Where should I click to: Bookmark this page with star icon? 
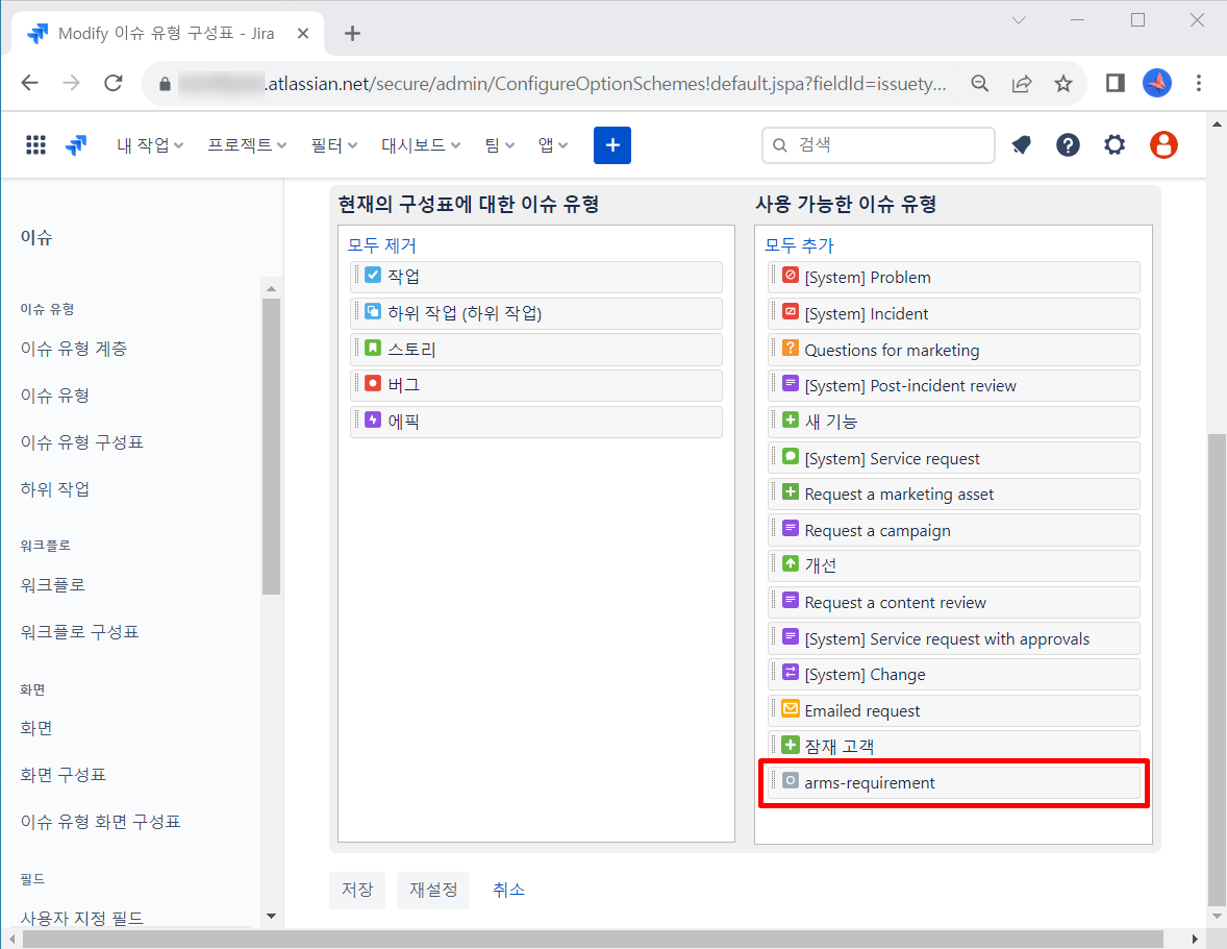pos(1063,83)
